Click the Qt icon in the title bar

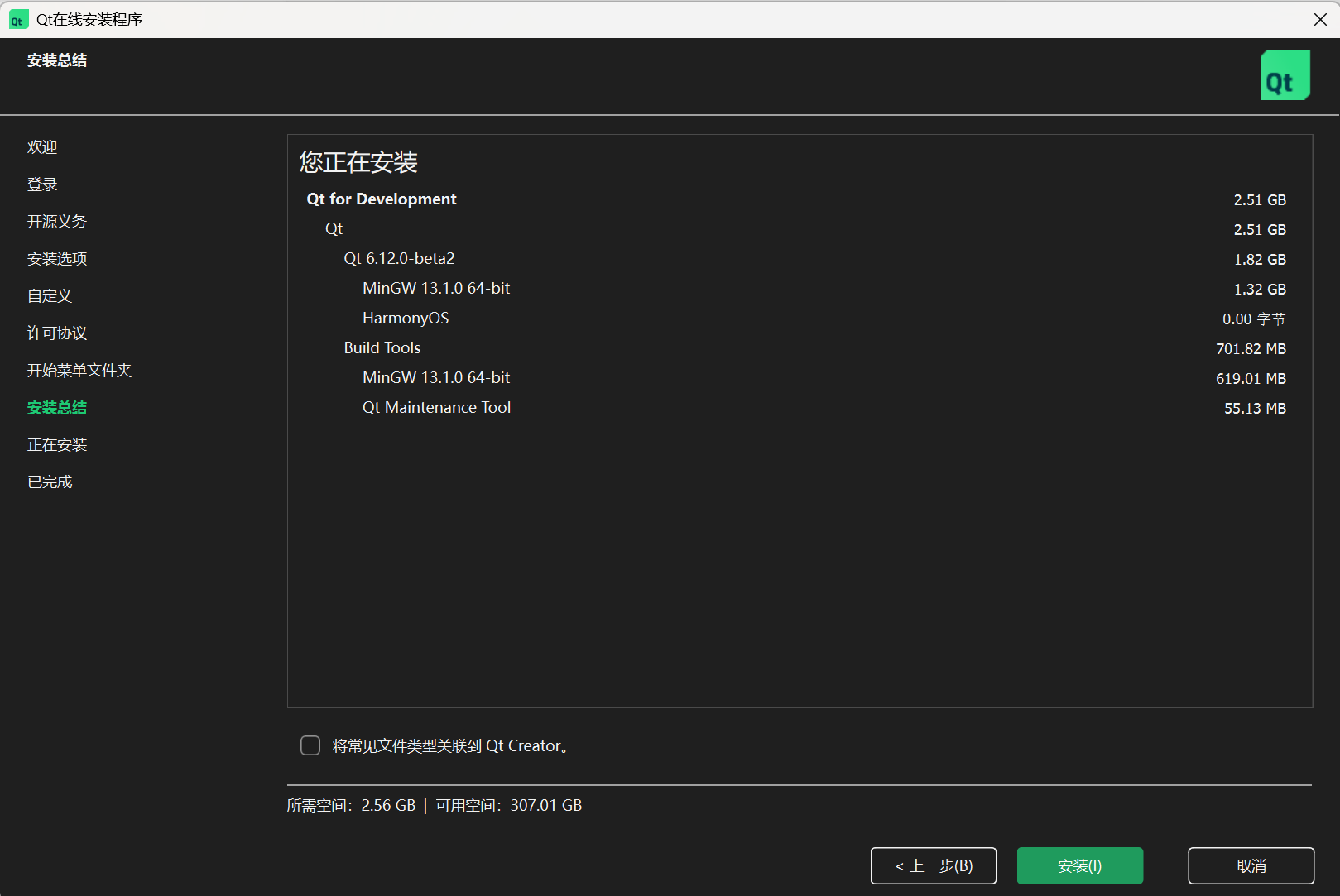point(18,20)
